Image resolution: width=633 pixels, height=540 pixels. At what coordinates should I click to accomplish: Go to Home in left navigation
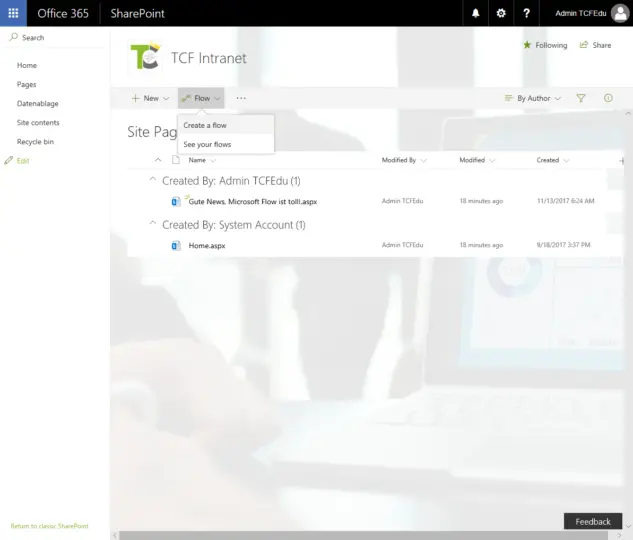click(27, 65)
